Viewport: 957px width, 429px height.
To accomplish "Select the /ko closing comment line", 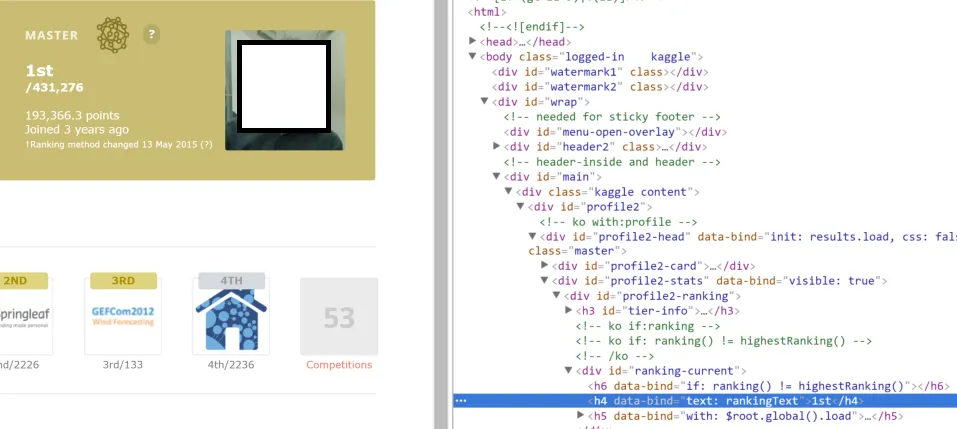I will click(615, 356).
